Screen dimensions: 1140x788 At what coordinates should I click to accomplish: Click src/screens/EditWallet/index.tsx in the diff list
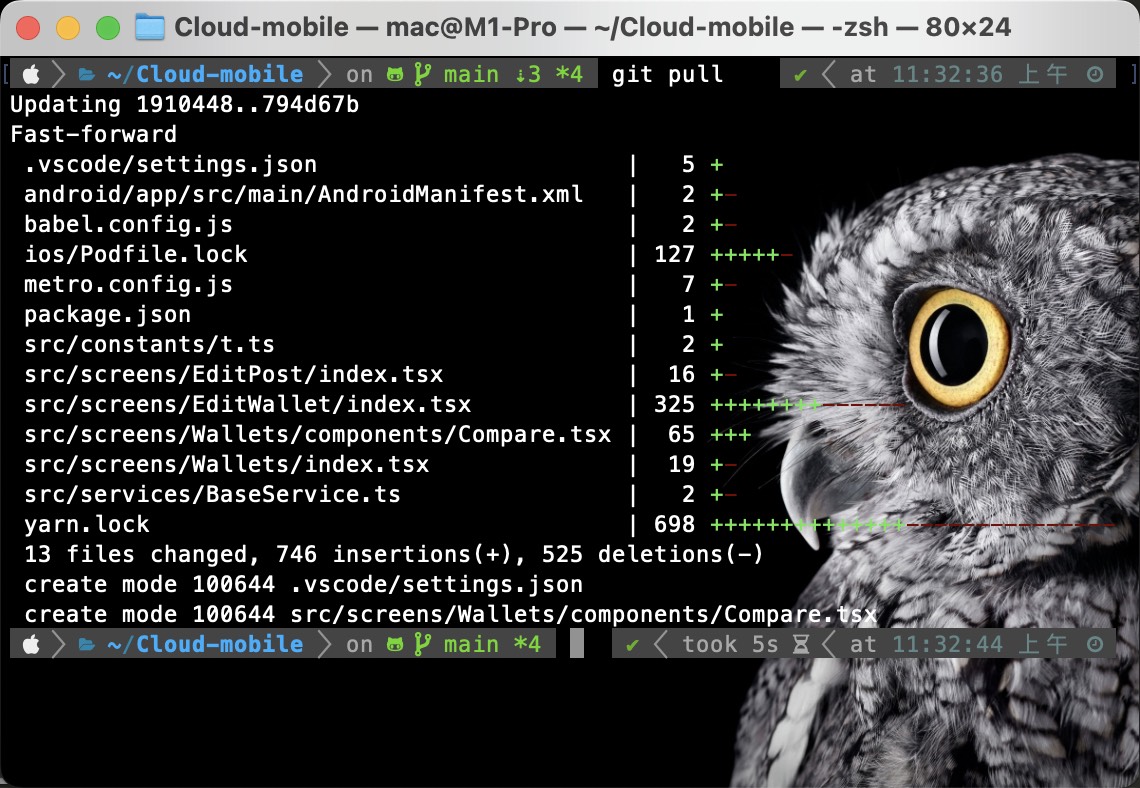coord(248,404)
